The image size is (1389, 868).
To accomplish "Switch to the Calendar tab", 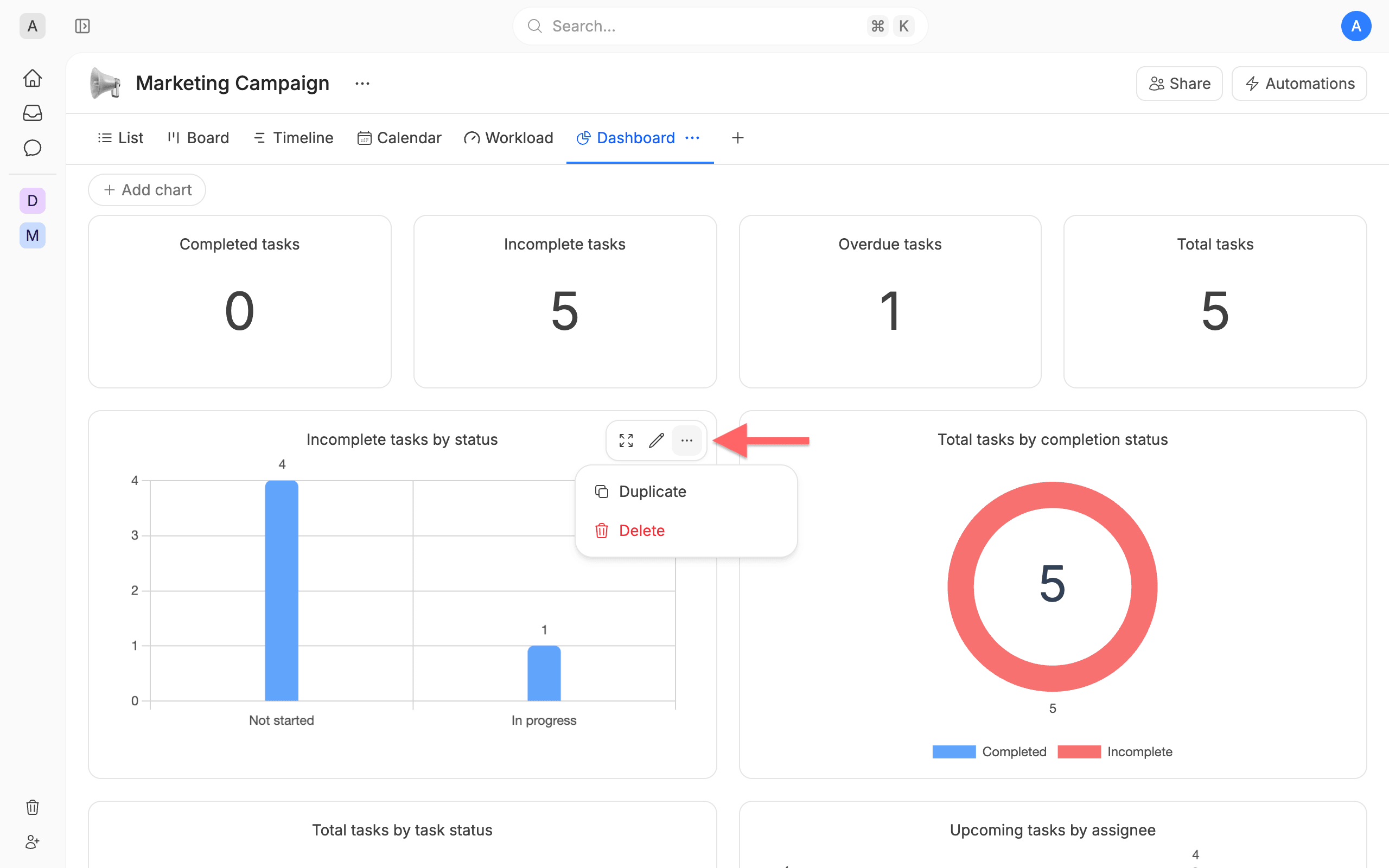I will (399, 138).
